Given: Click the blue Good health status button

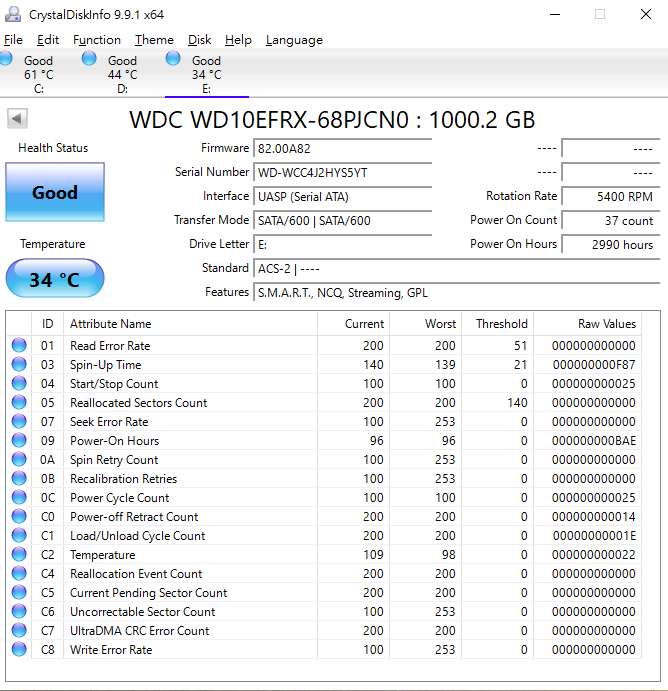Looking at the screenshot, I should click(x=55, y=192).
